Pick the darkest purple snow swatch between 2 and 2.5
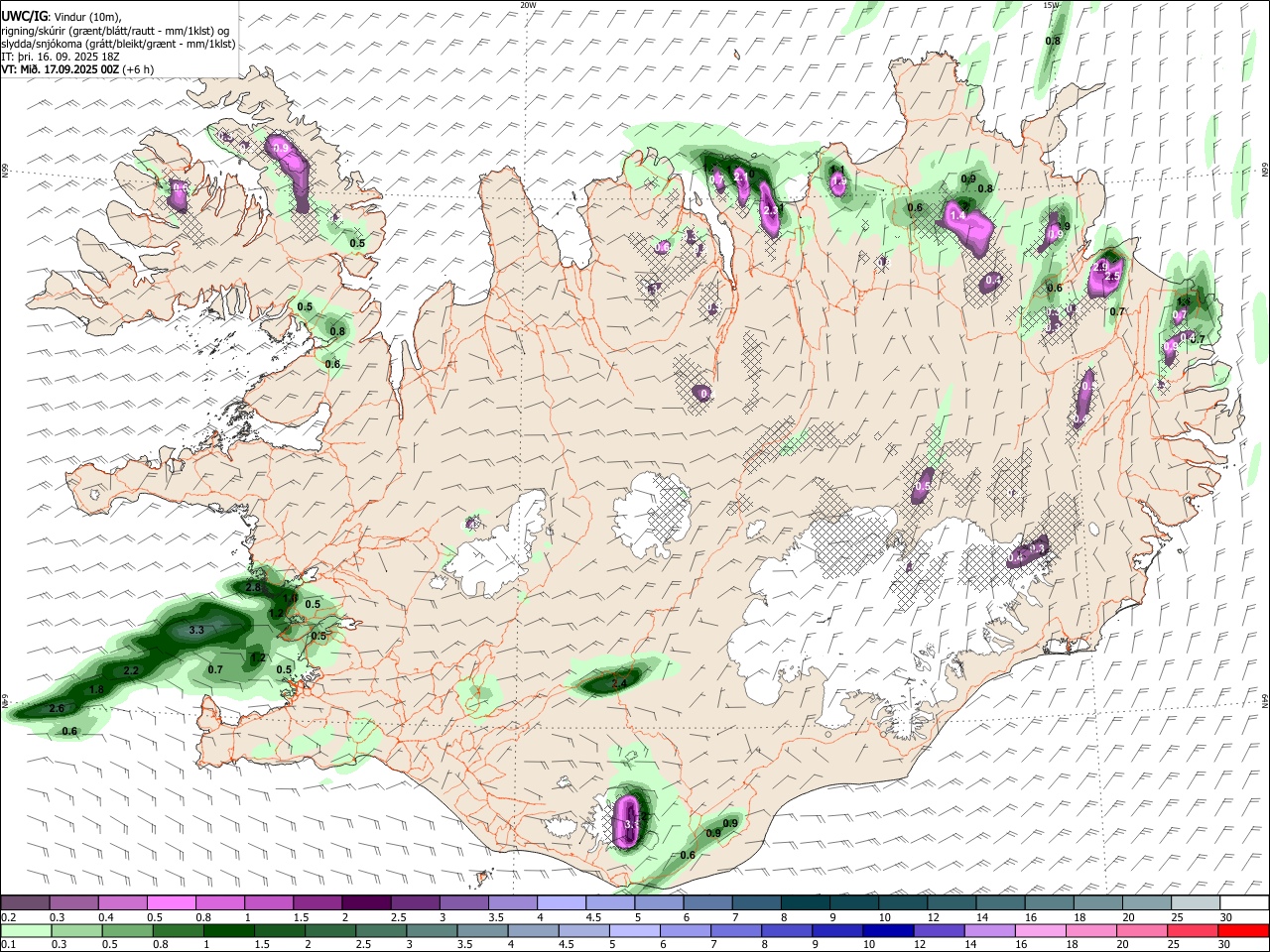1270x952 pixels. pos(365,903)
